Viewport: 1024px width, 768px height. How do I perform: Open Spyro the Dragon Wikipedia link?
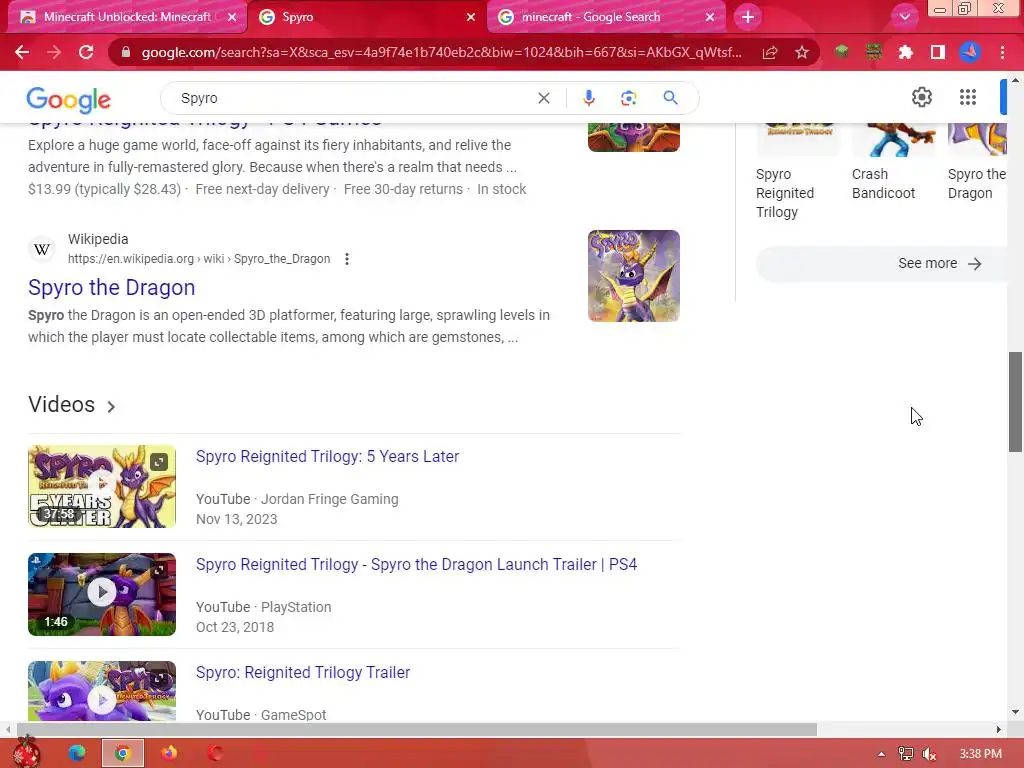(x=112, y=287)
